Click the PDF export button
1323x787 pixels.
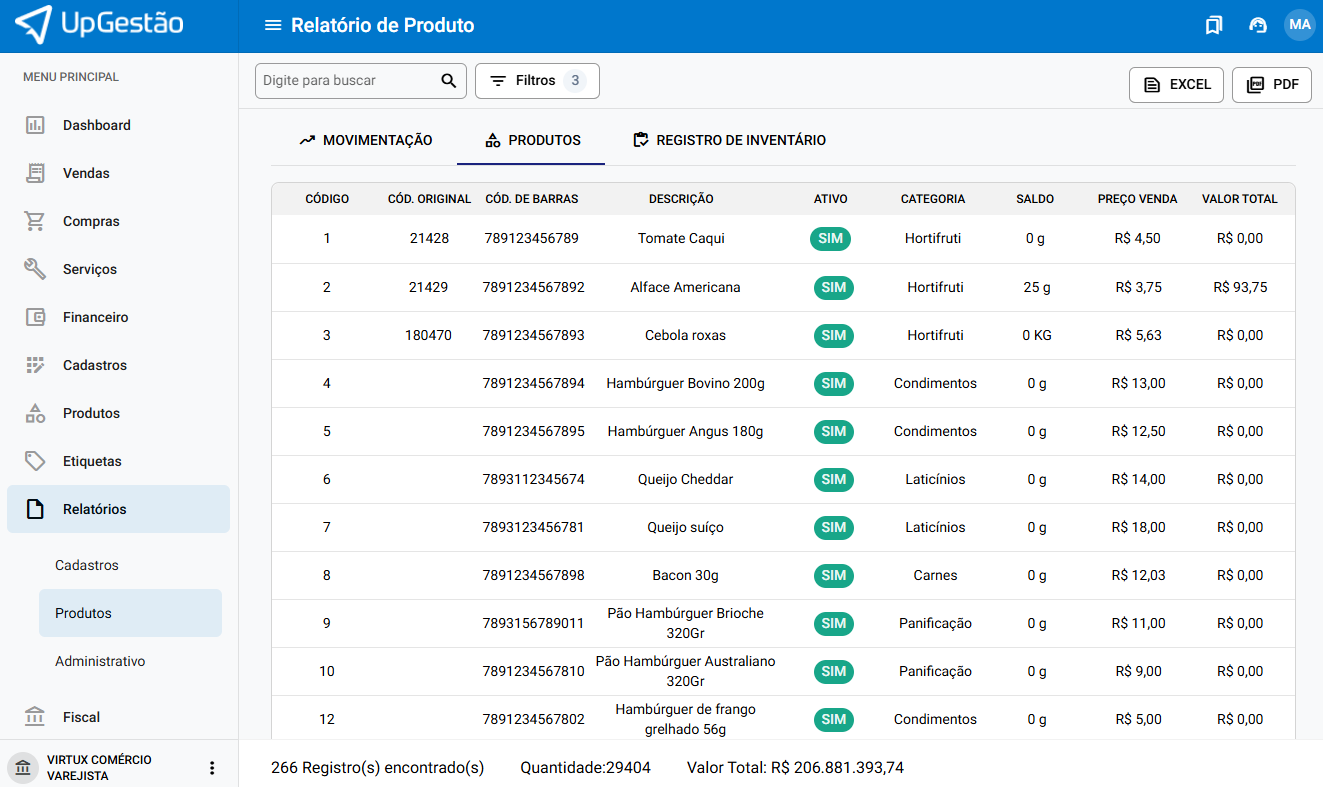tap(1272, 85)
